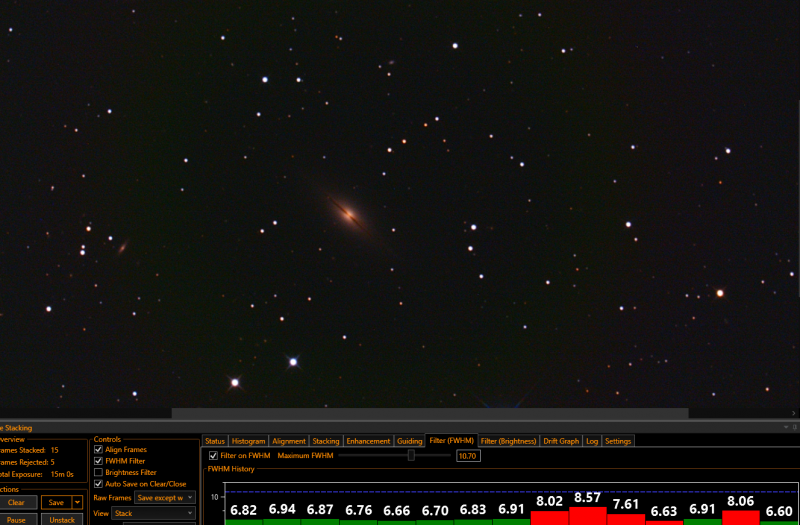Click the bright orange star at right
800x525 pixels.
pyautogui.click(x=720, y=293)
